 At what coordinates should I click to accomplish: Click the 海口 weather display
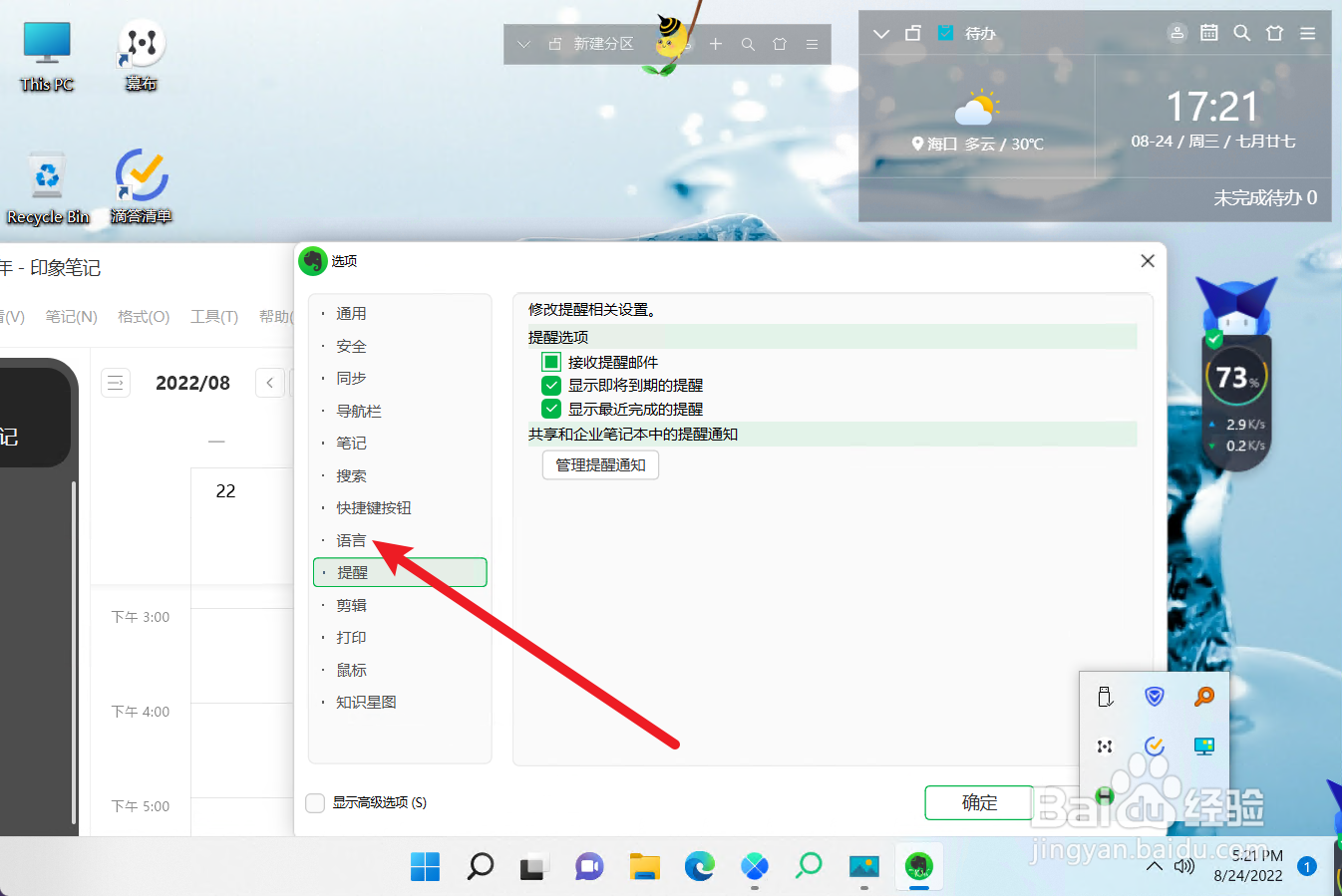coord(977,120)
